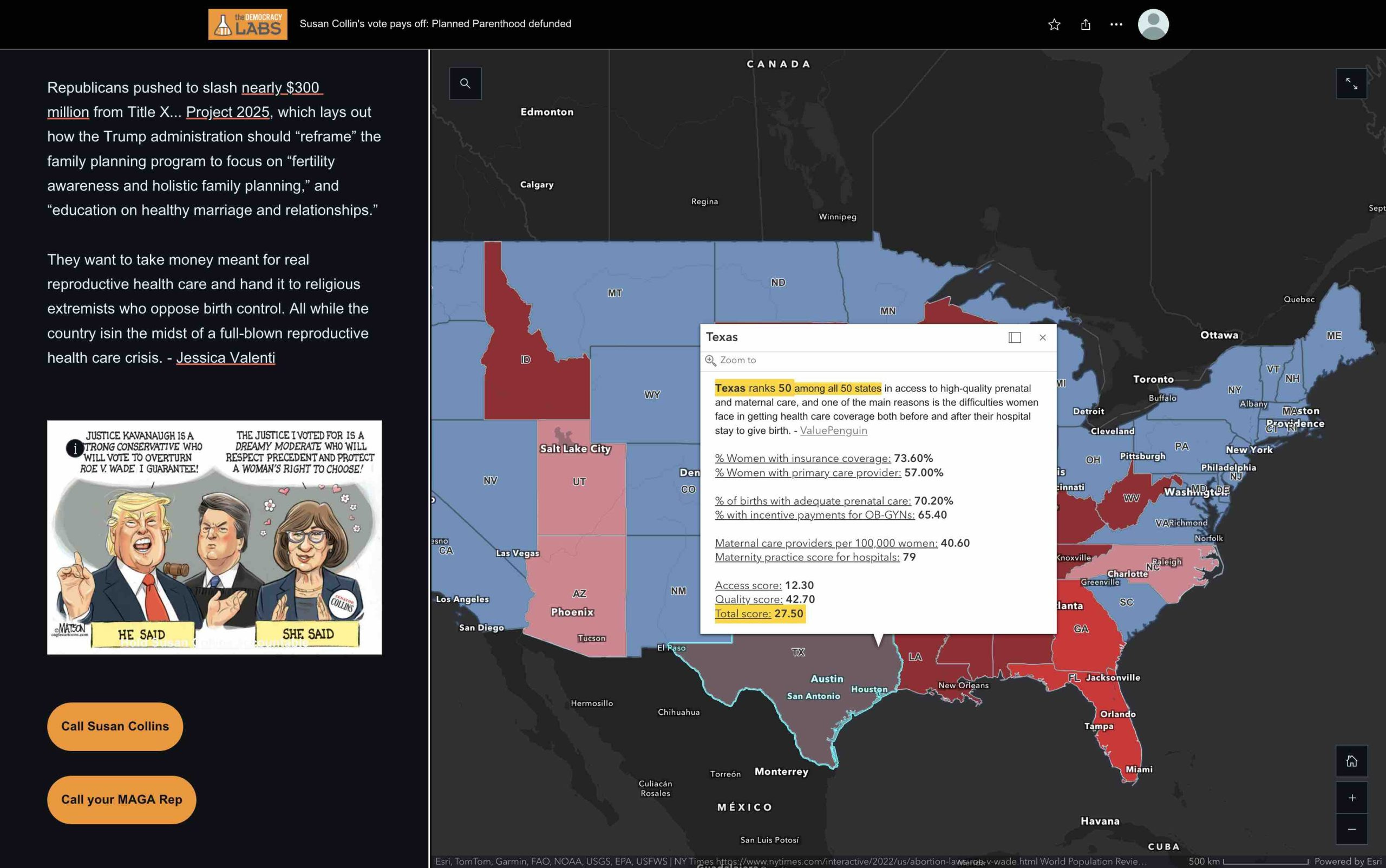Favorite this story with the star icon
The image size is (1386, 868).
[1054, 24]
